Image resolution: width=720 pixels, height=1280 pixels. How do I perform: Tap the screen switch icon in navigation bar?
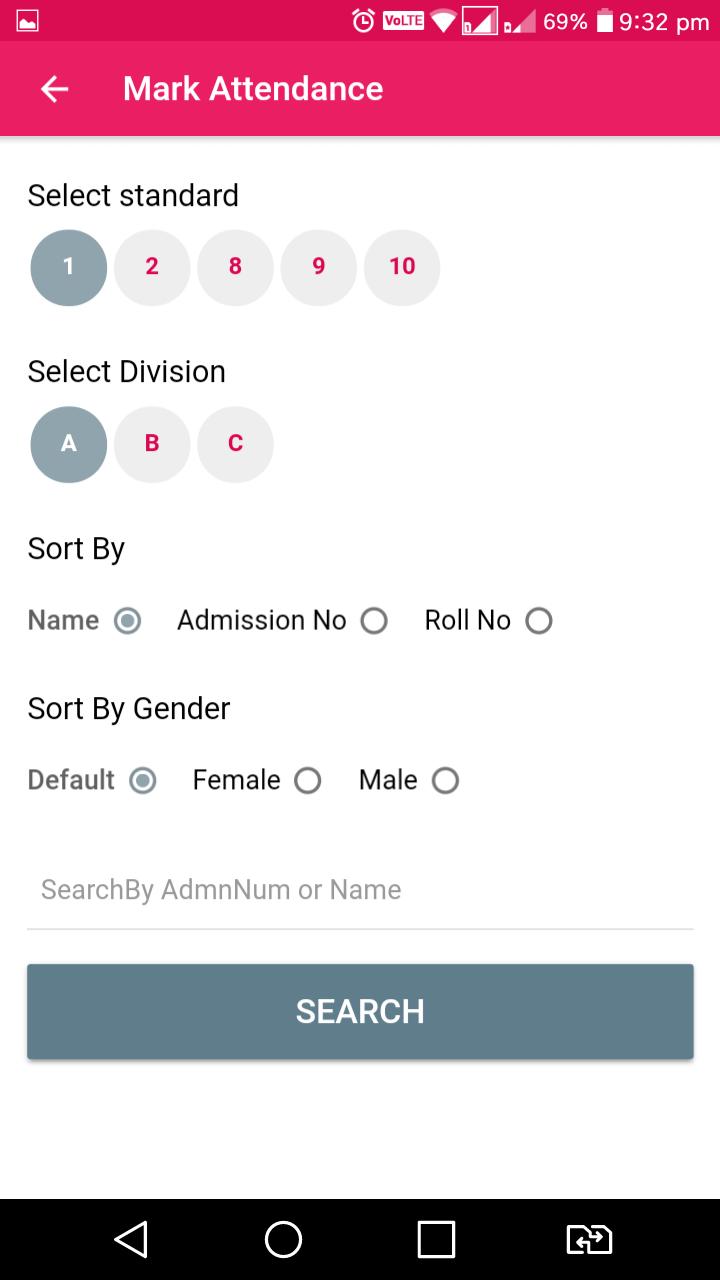(589, 1239)
